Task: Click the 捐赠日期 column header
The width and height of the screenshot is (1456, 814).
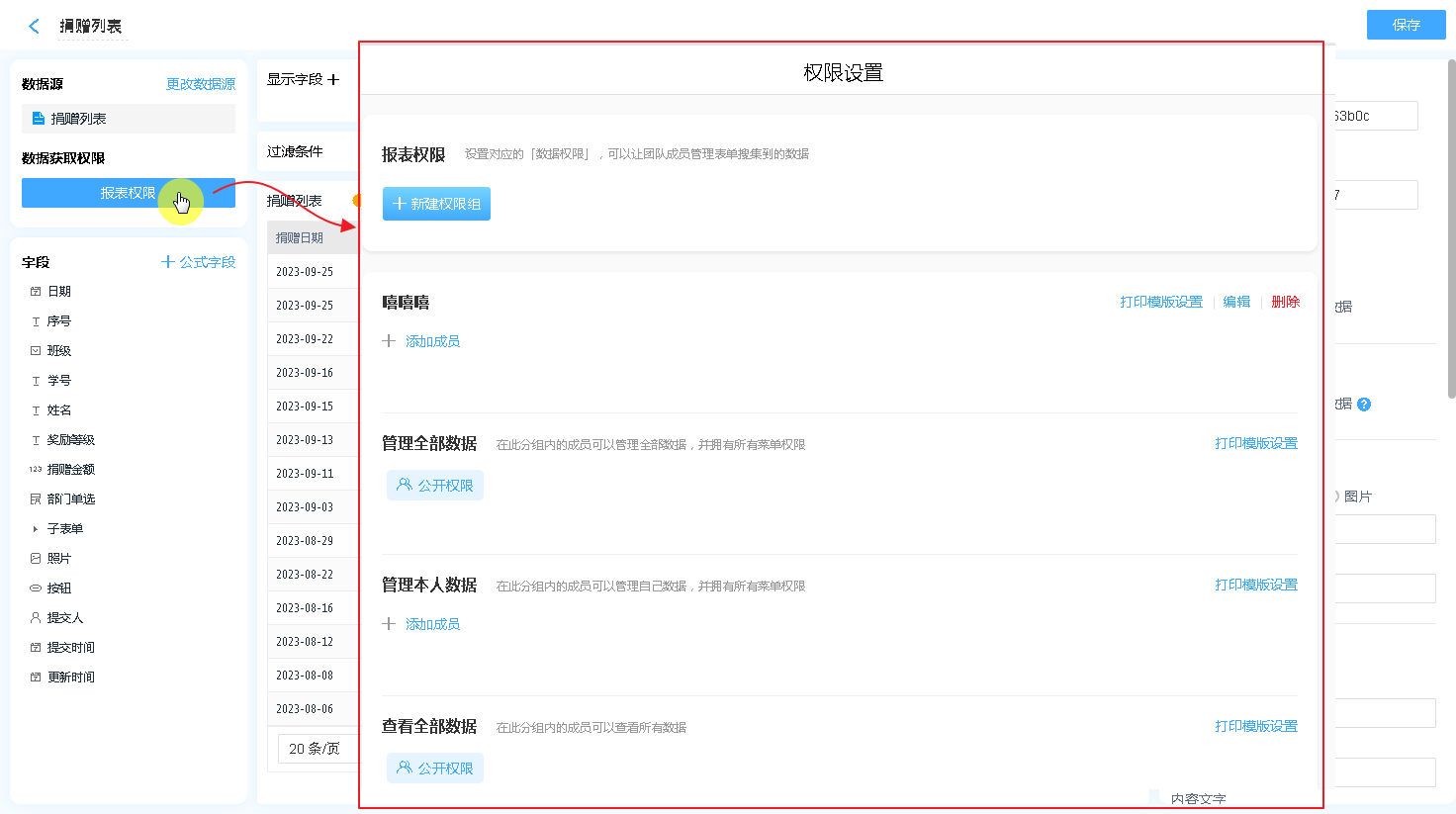Action: click(x=300, y=238)
